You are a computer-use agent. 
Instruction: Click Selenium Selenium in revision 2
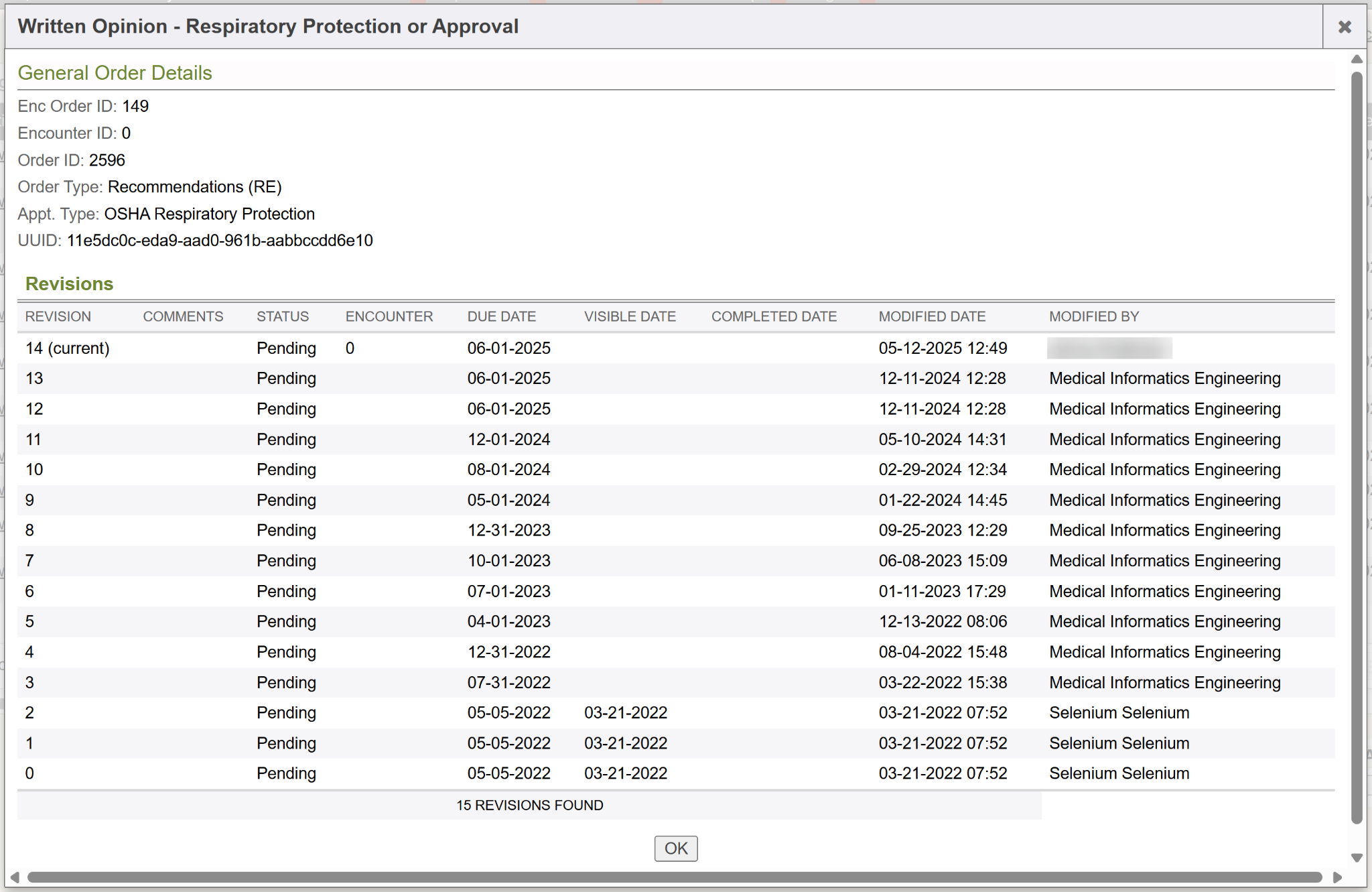coord(1119,713)
